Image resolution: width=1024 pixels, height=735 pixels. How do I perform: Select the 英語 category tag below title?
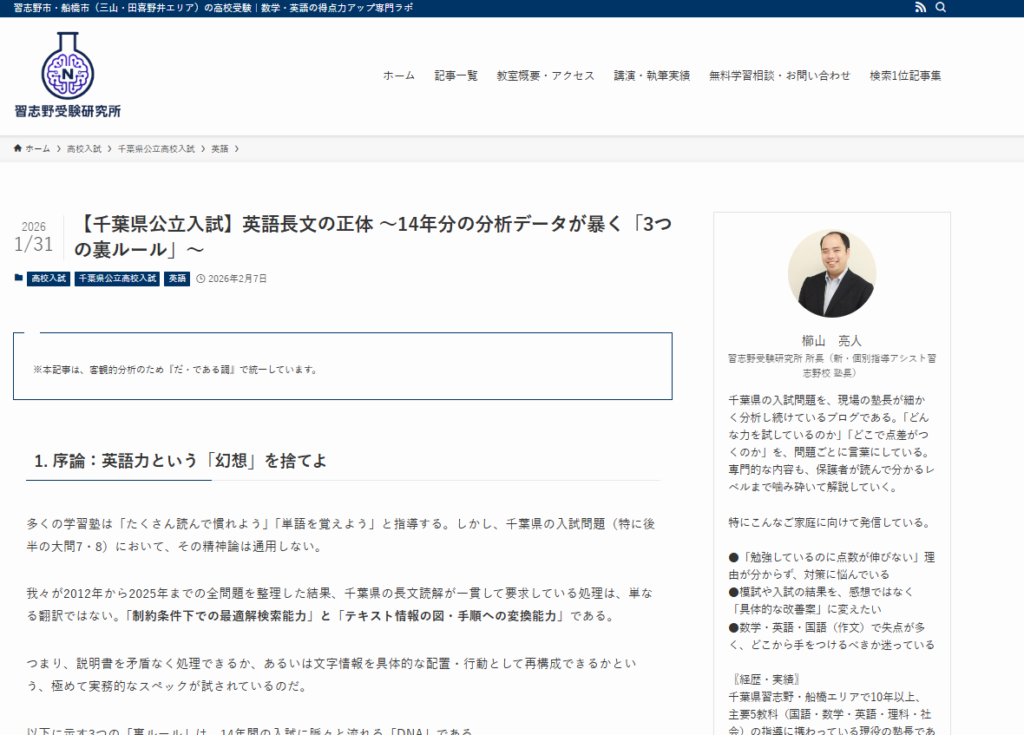pyautogui.click(x=177, y=279)
